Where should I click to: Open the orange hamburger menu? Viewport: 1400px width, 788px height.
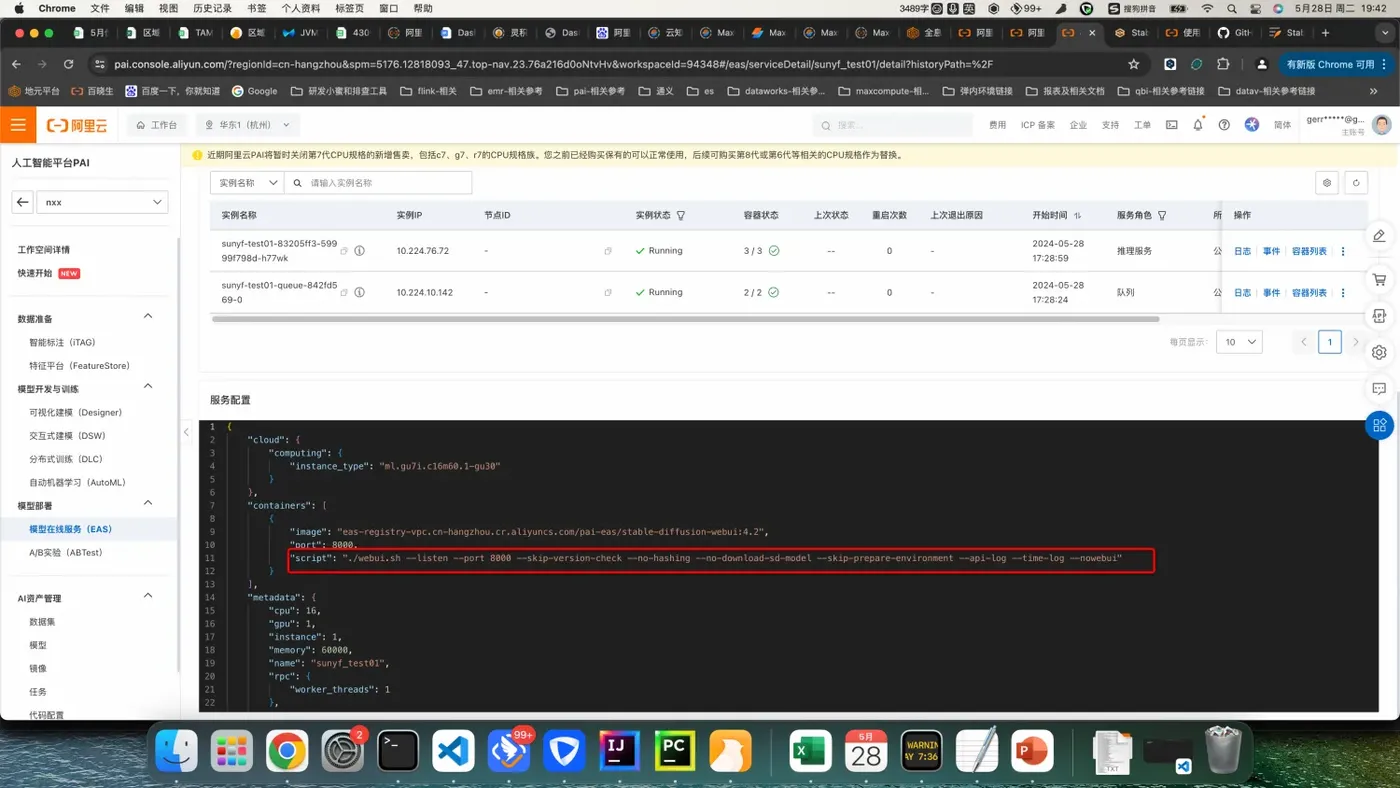[x=18, y=125]
